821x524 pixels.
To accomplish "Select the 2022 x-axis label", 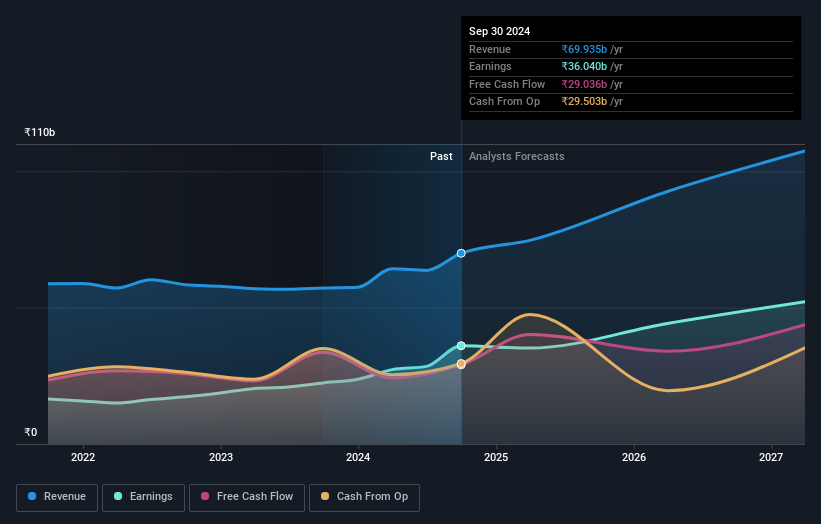I will (x=83, y=457).
